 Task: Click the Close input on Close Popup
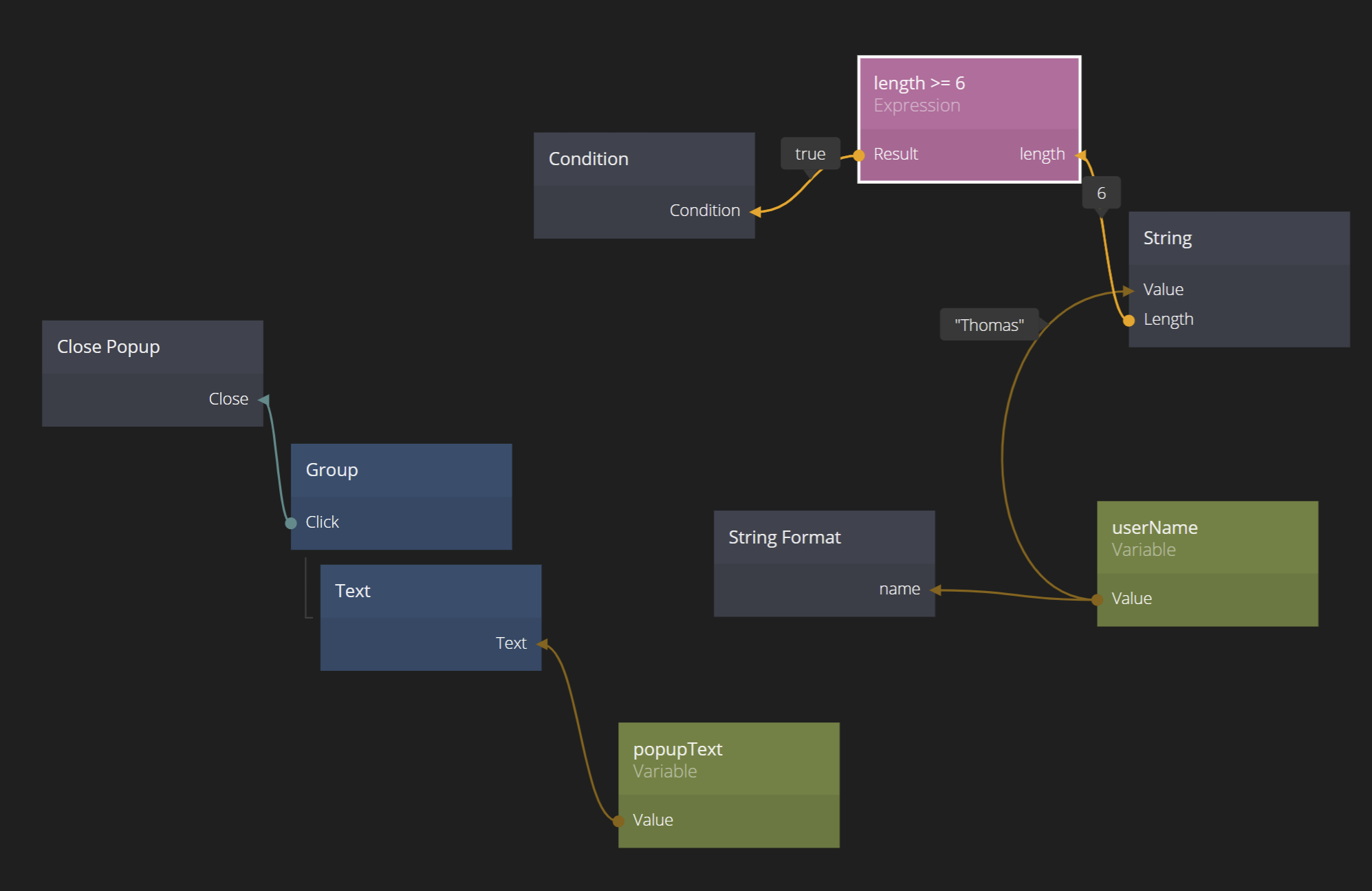[263, 400]
